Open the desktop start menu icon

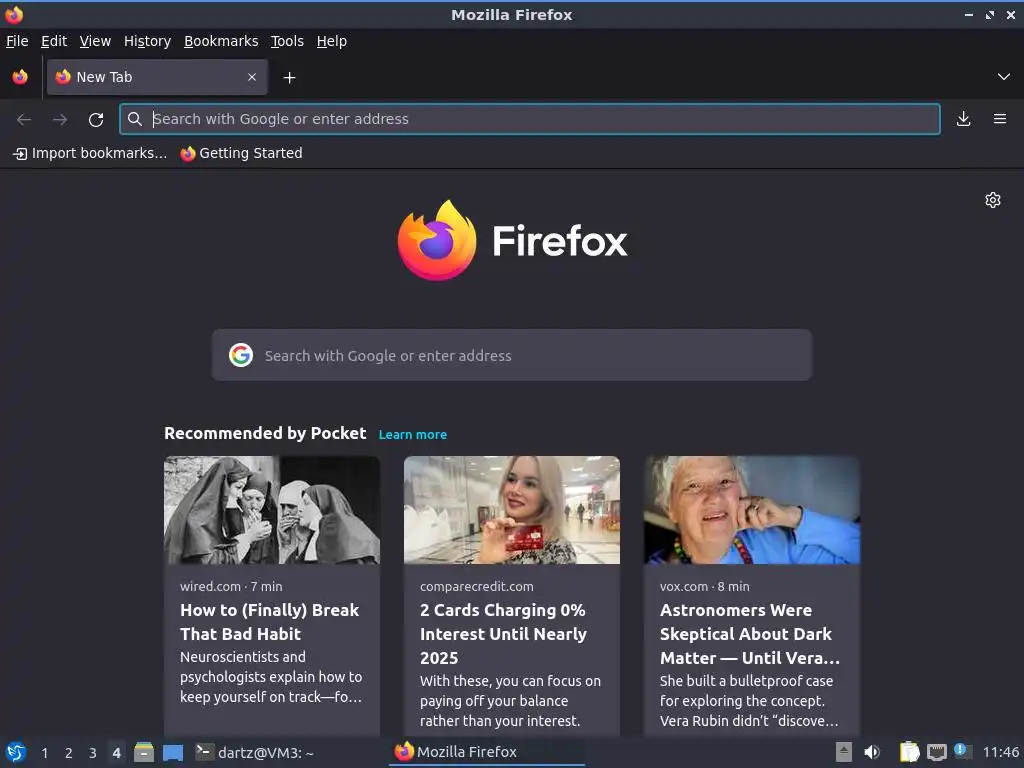[16, 752]
